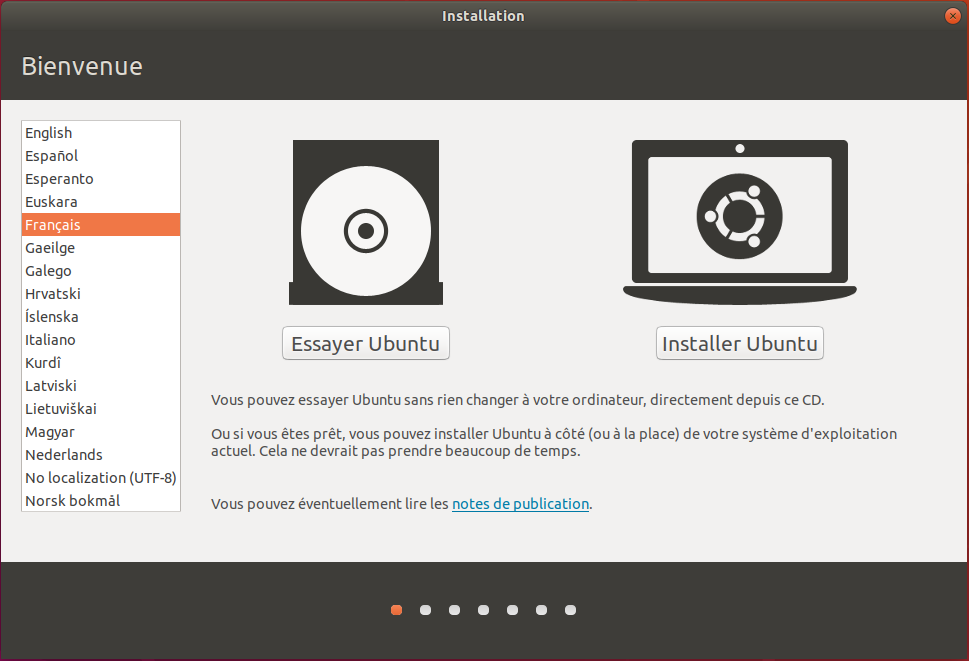Select Esperanto language option
Screen dimensions: 969x661
pos(59,179)
